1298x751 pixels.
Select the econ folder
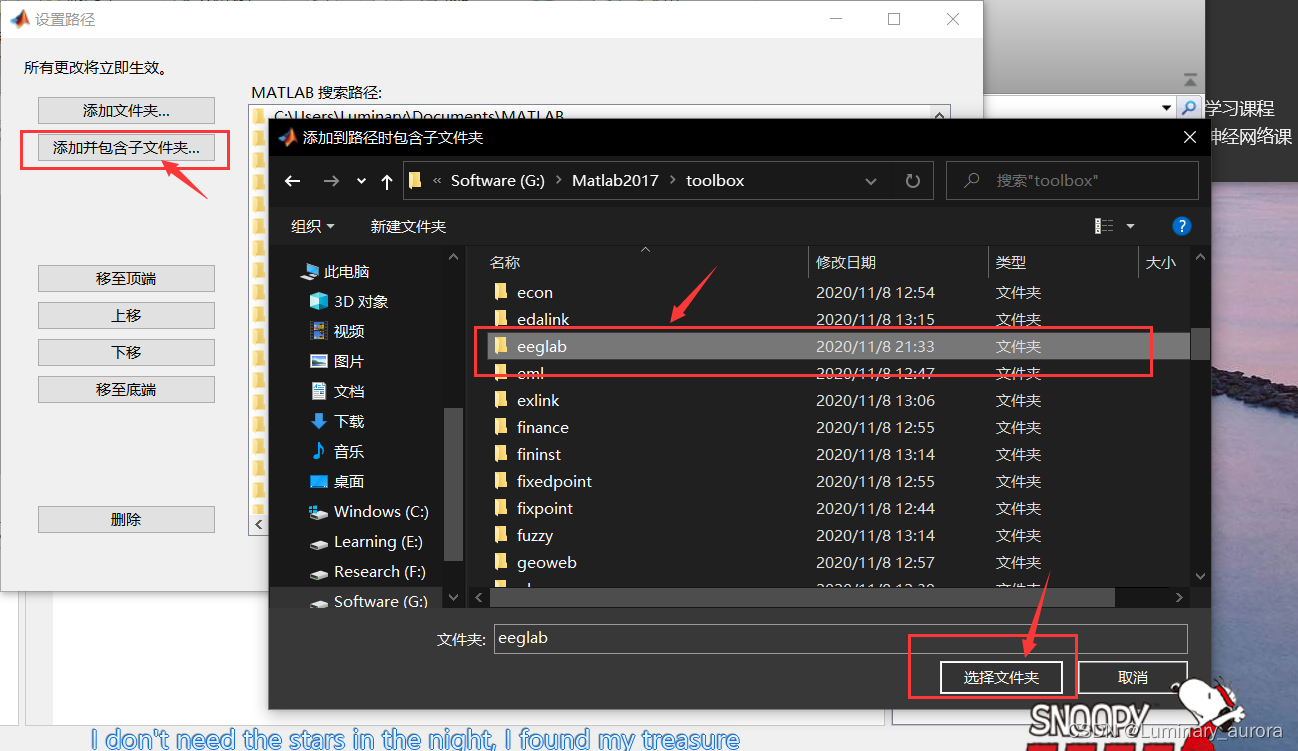(535, 292)
